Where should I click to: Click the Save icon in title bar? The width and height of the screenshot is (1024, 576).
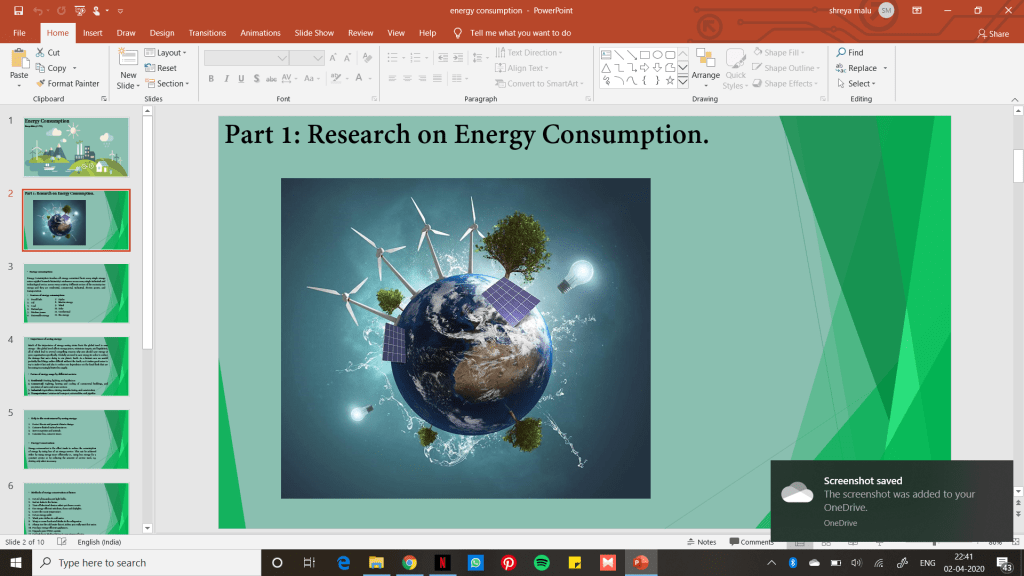pyautogui.click(x=20, y=10)
